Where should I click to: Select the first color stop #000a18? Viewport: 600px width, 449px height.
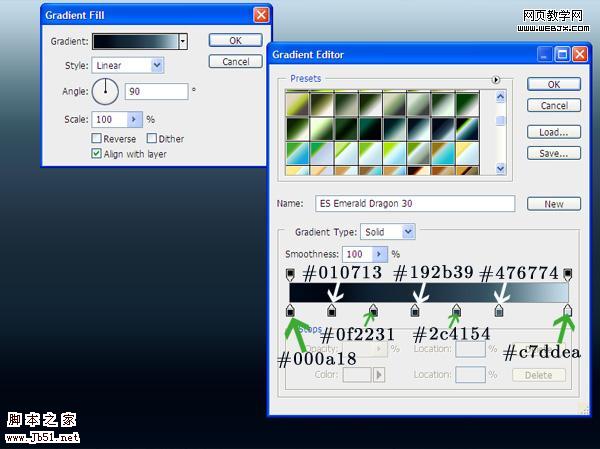290,310
